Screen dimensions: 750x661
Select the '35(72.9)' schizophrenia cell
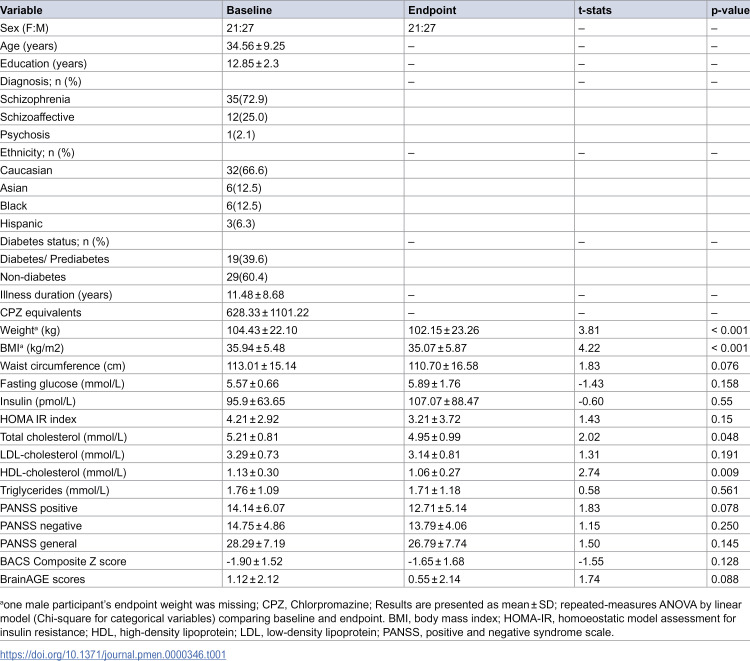coord(247,99)
